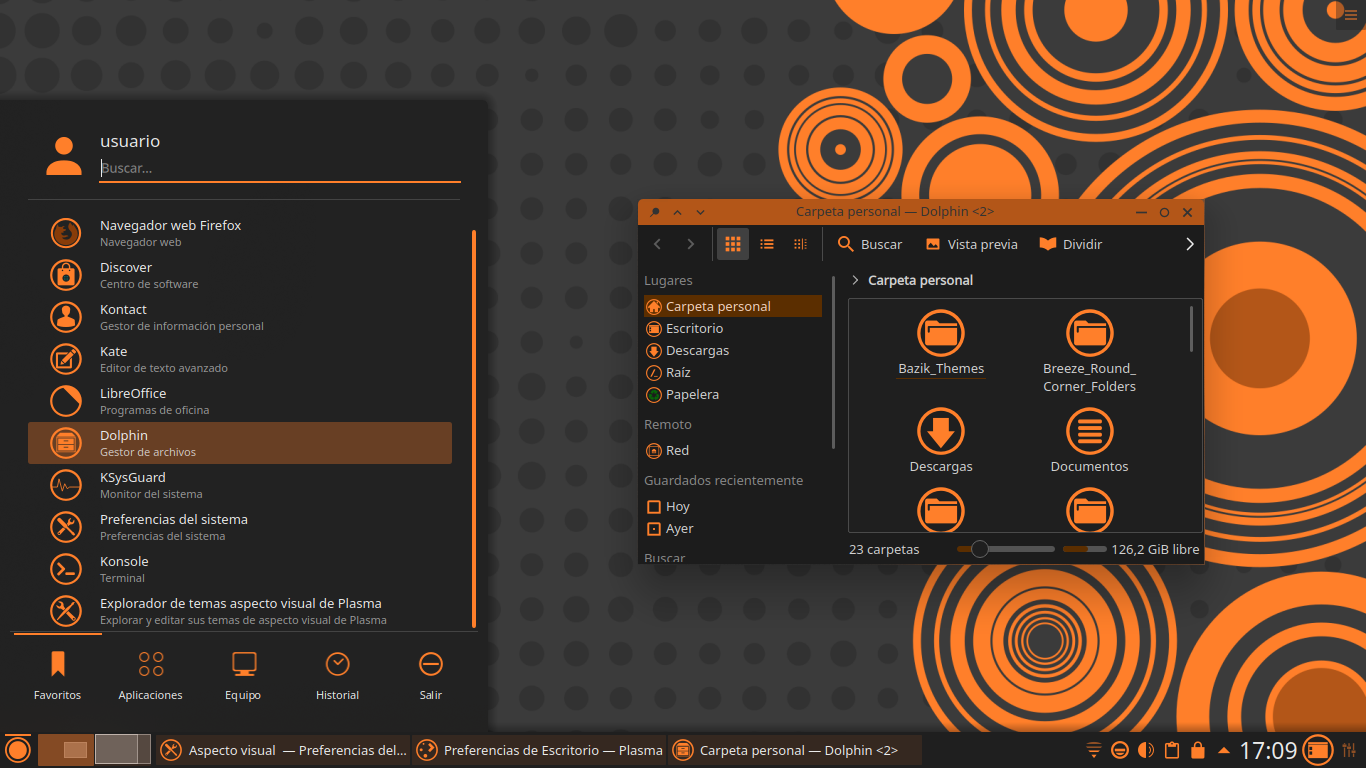The height and width of the screenshot is (768, 1366).
Task: Click the launcher favorites list scrollbar
Action: click(473, 427)
